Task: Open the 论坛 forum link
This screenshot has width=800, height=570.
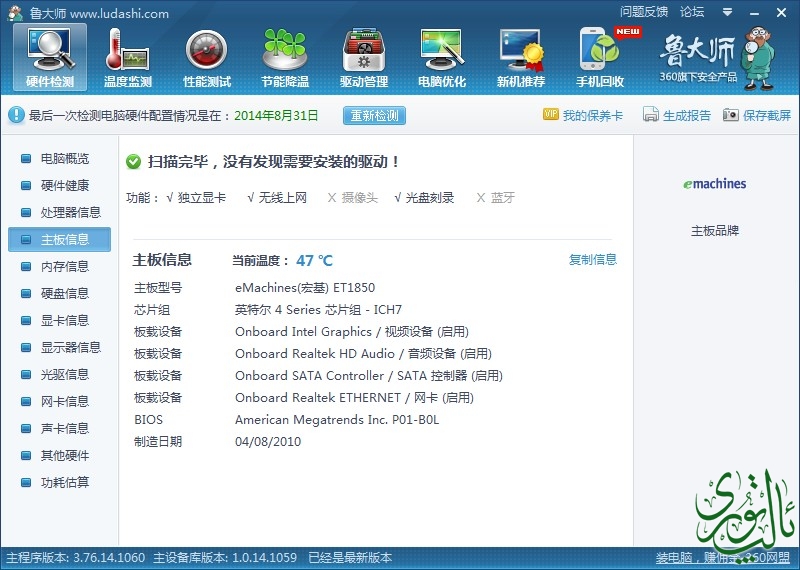Action: [692, 12]
